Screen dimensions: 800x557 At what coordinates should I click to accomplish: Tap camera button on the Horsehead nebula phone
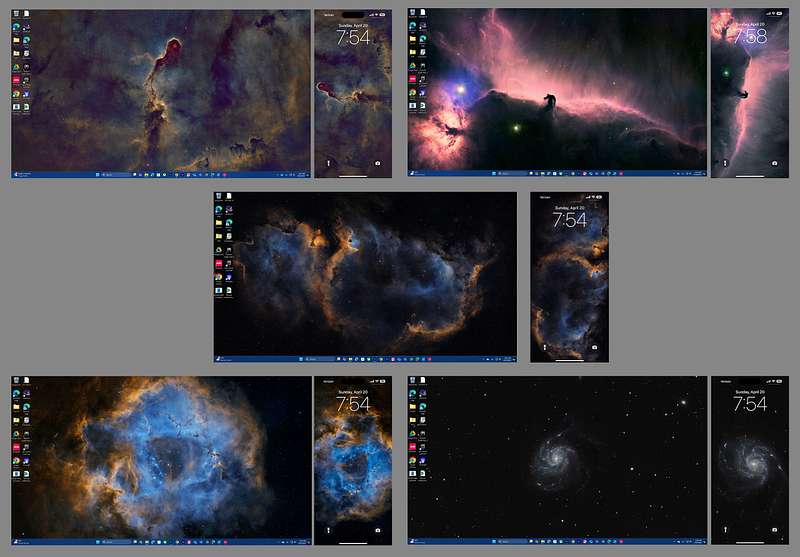pyautogui.click(x=774, y=163)
